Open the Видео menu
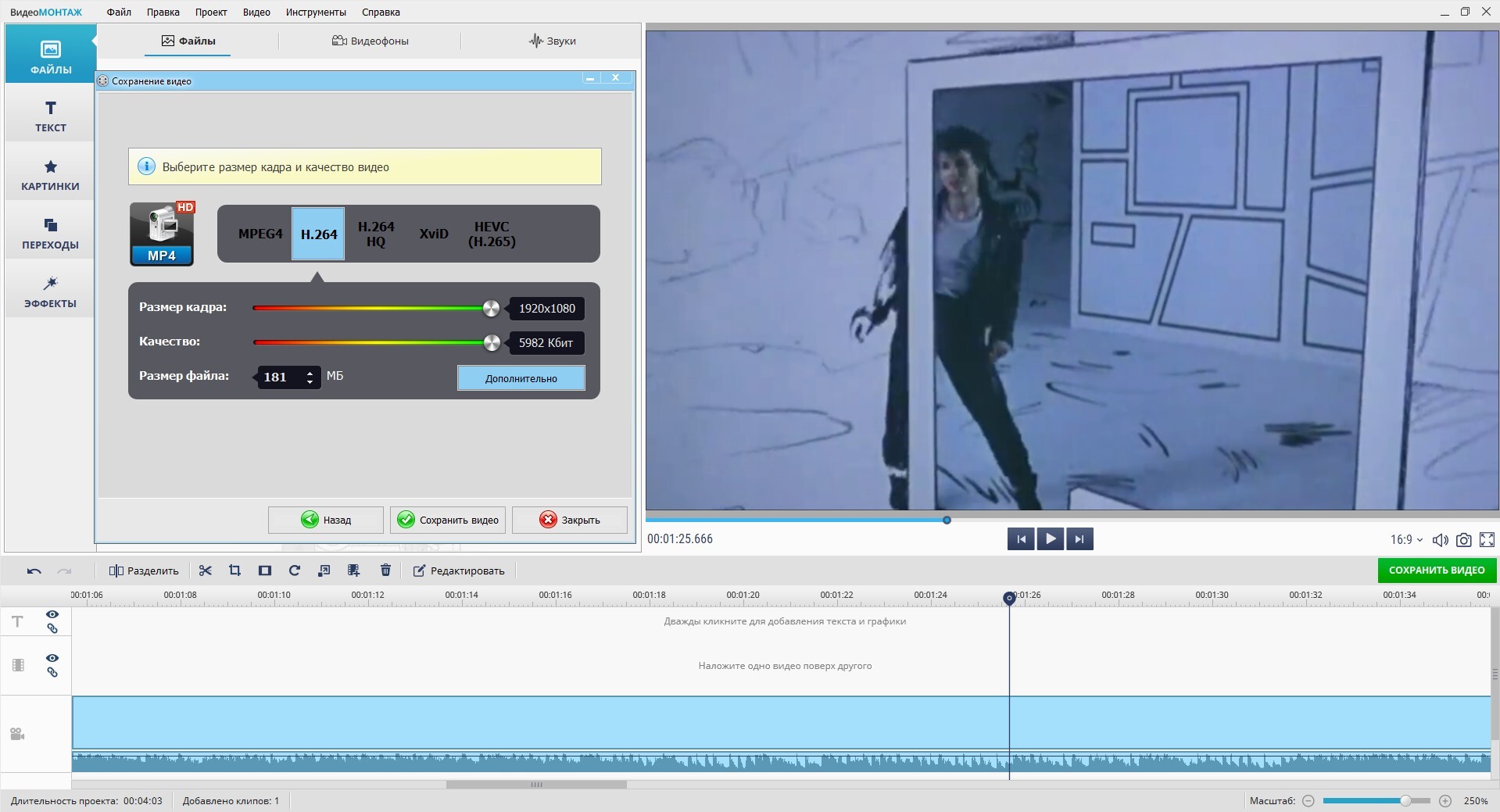The height and width of the screenshot is (812, 1500). tap(256, 12)
